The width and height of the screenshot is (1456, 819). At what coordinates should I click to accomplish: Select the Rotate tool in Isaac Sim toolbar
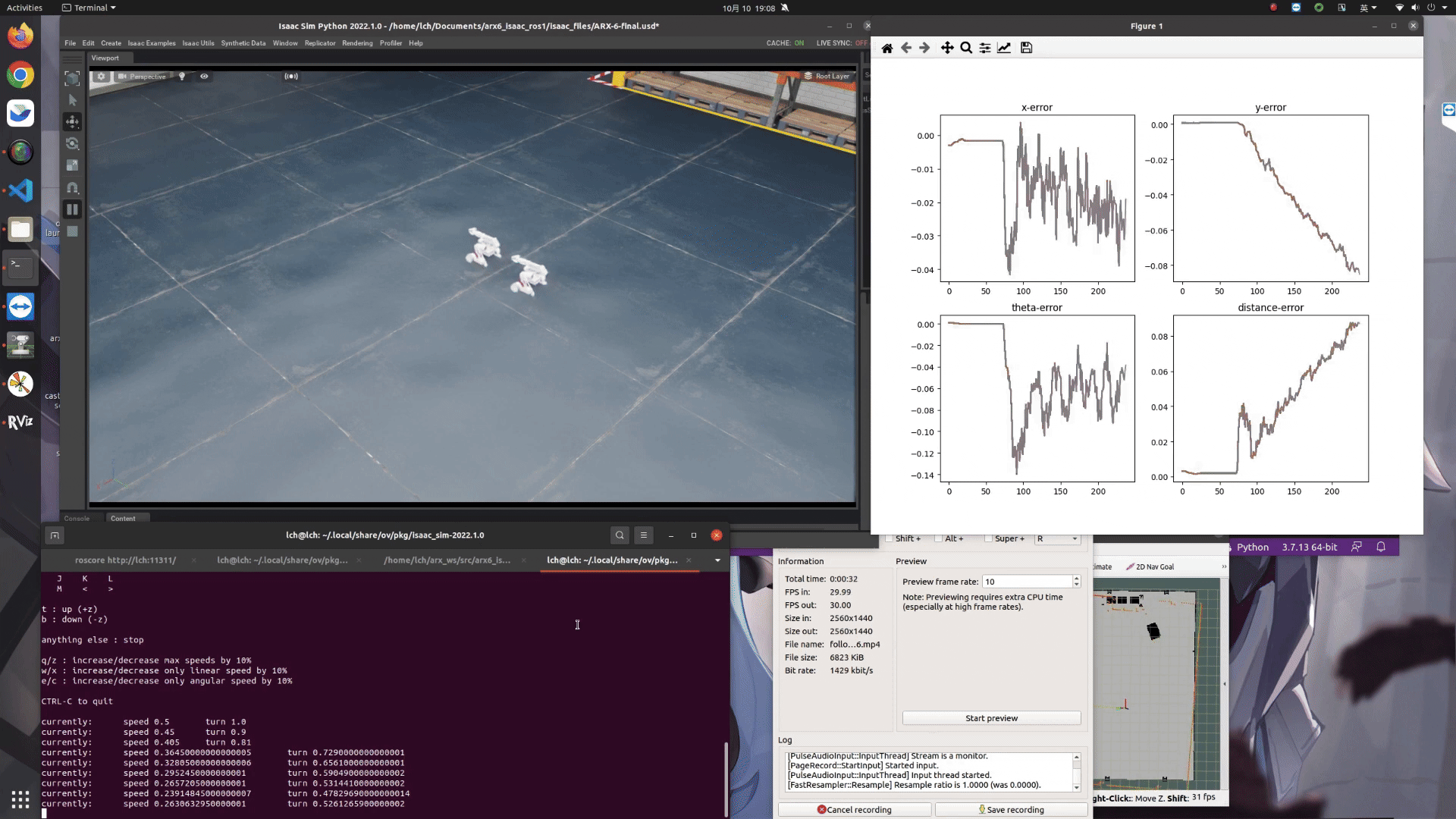[72, 143]
